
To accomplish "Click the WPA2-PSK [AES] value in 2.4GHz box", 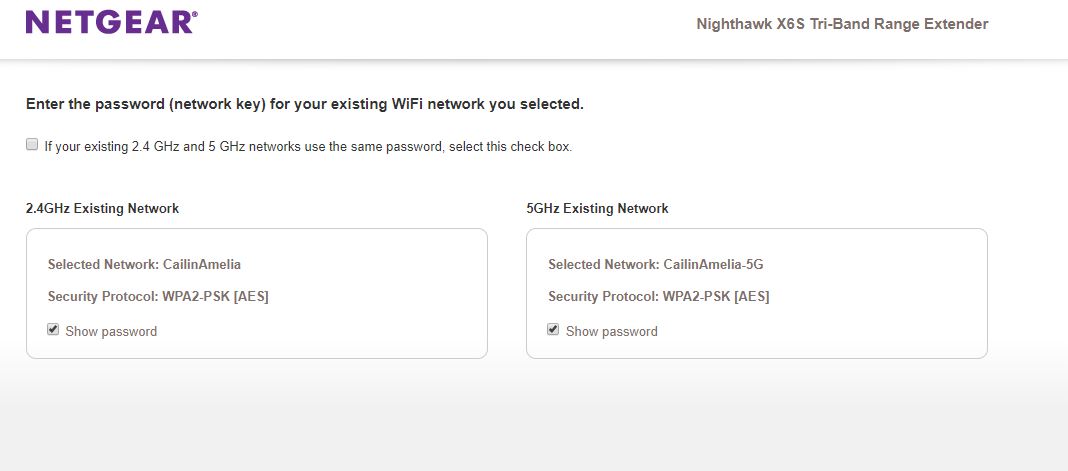I will pyautogui.click(x=216, y=297).
